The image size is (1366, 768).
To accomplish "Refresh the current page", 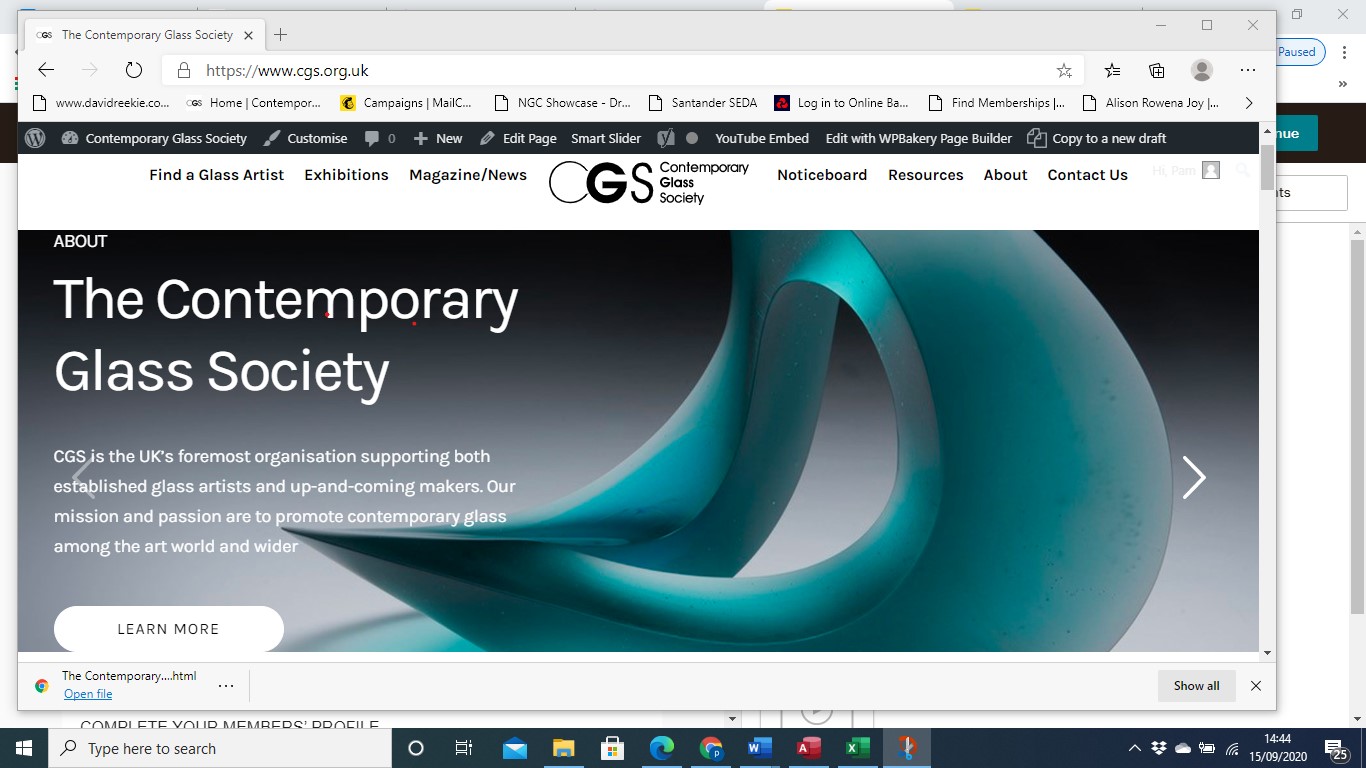I will [x=134, y=70].
